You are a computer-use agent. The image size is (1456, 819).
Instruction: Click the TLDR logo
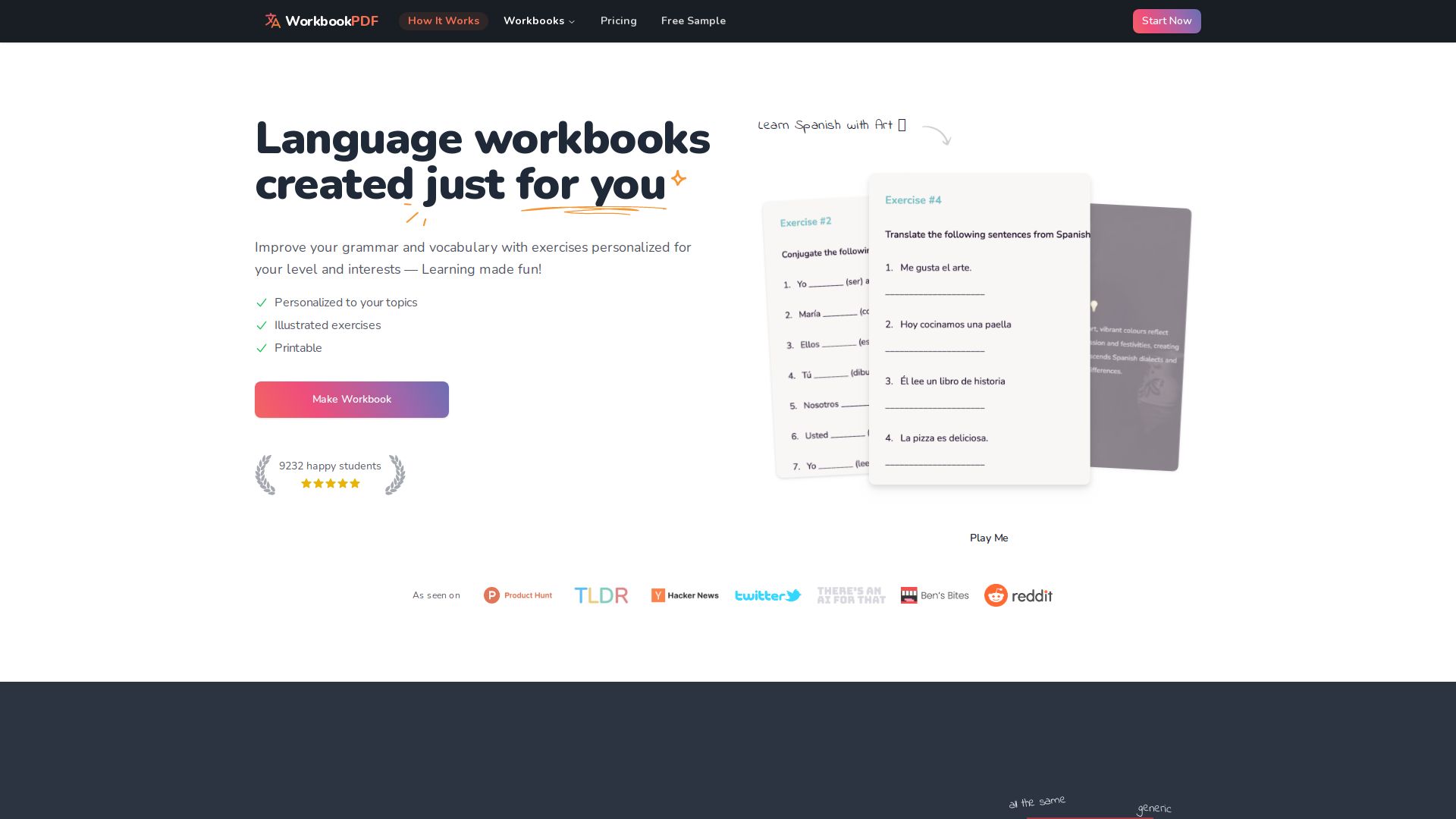pos(601,595)
